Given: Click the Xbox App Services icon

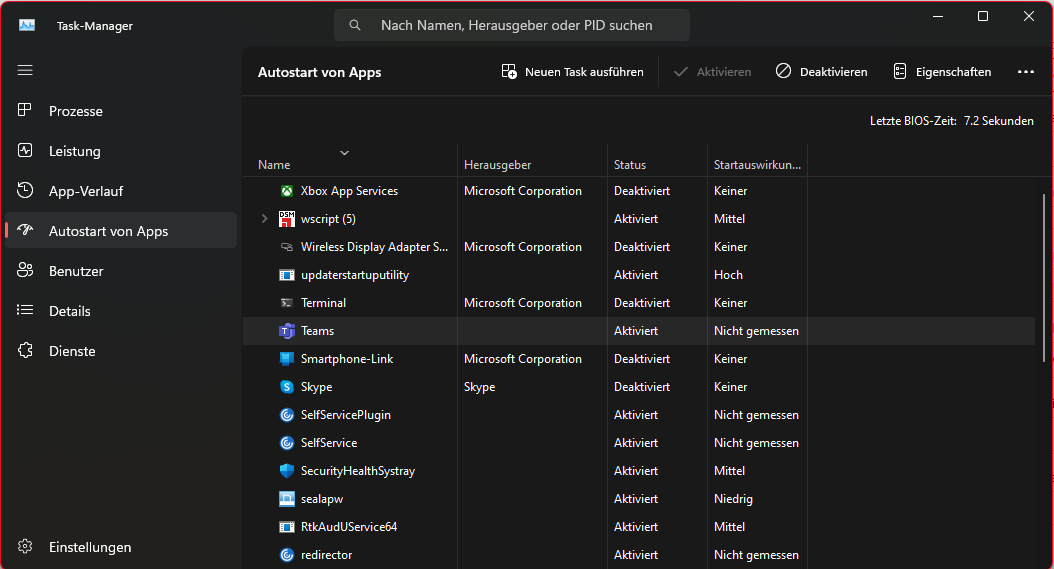Looking at the screenshot, I should coord(286,191).
